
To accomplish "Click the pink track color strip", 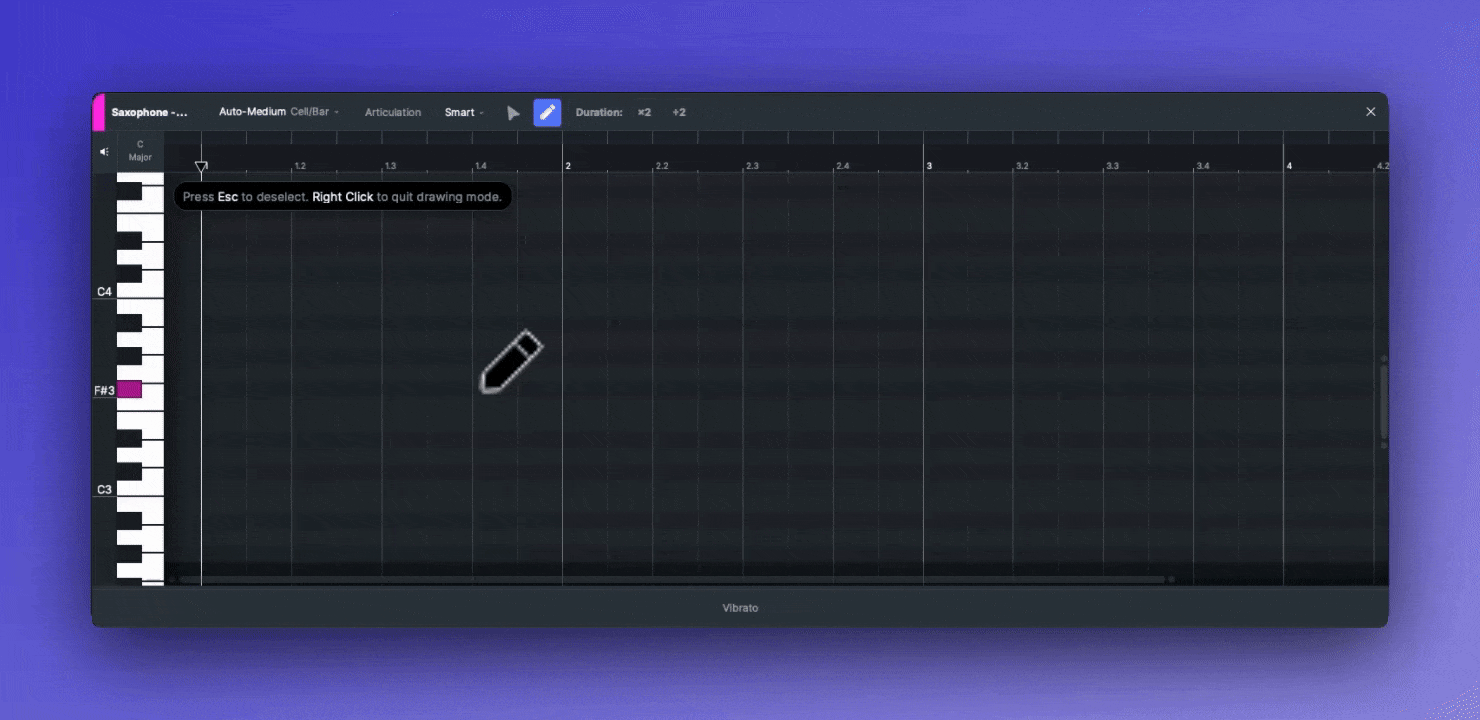I will (98, 112).
